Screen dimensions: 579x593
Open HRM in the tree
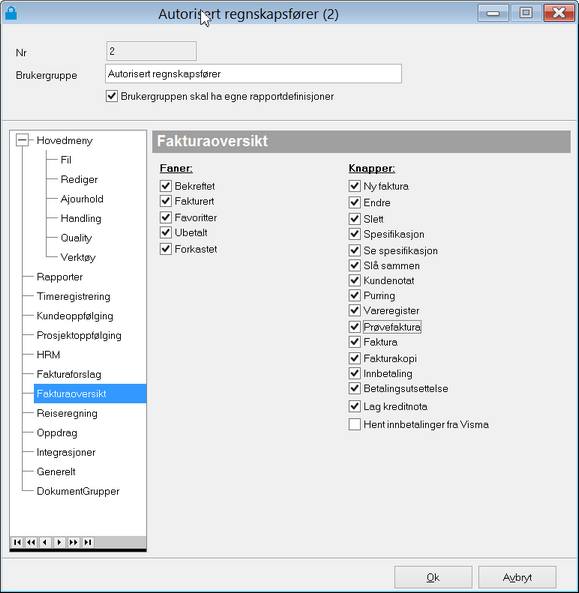(x=48, y=355)
